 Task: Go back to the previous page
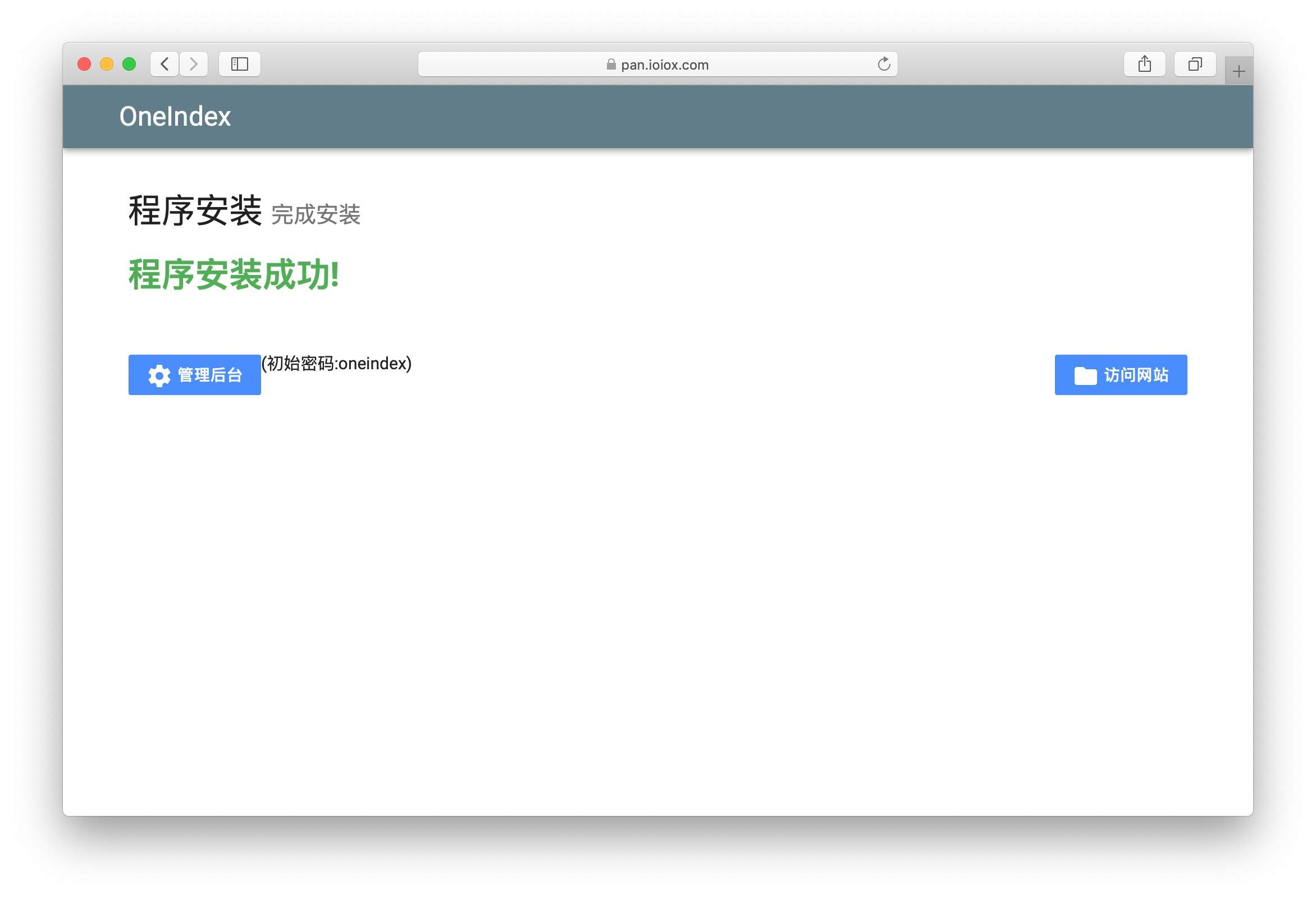pos(164,64)
